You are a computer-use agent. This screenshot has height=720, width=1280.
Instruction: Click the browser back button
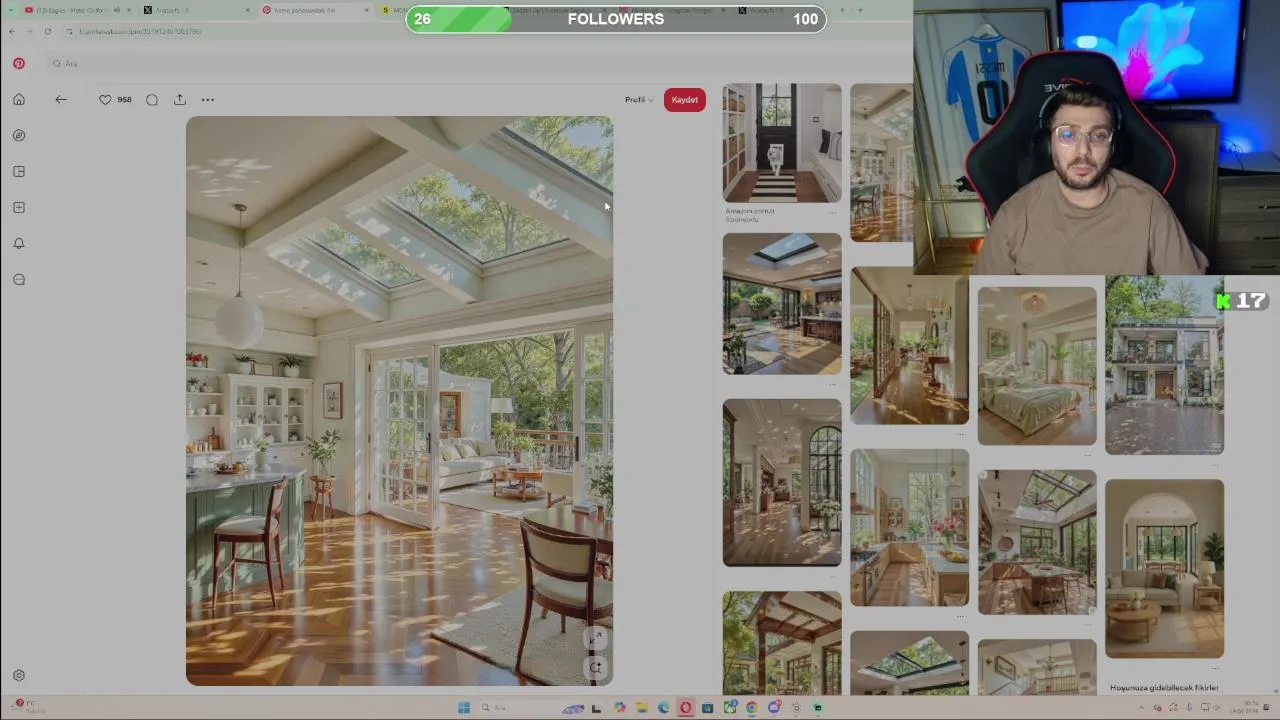pos(12,31)
